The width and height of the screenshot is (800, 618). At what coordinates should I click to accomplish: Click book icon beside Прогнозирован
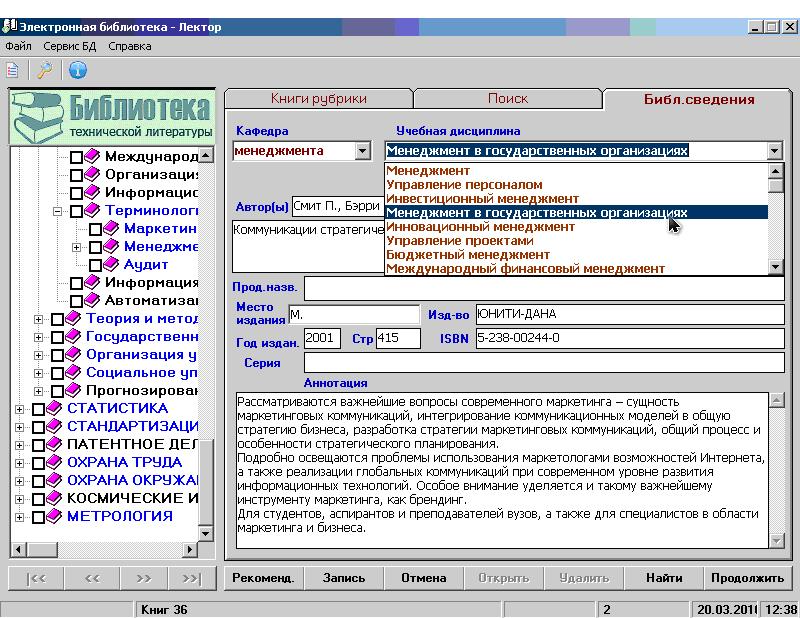pos(73,390)
